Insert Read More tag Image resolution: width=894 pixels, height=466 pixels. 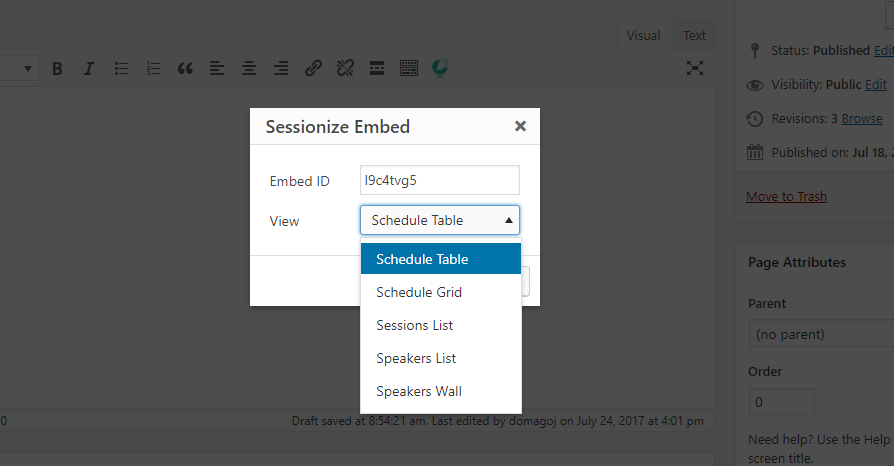[x=377, y=68]
